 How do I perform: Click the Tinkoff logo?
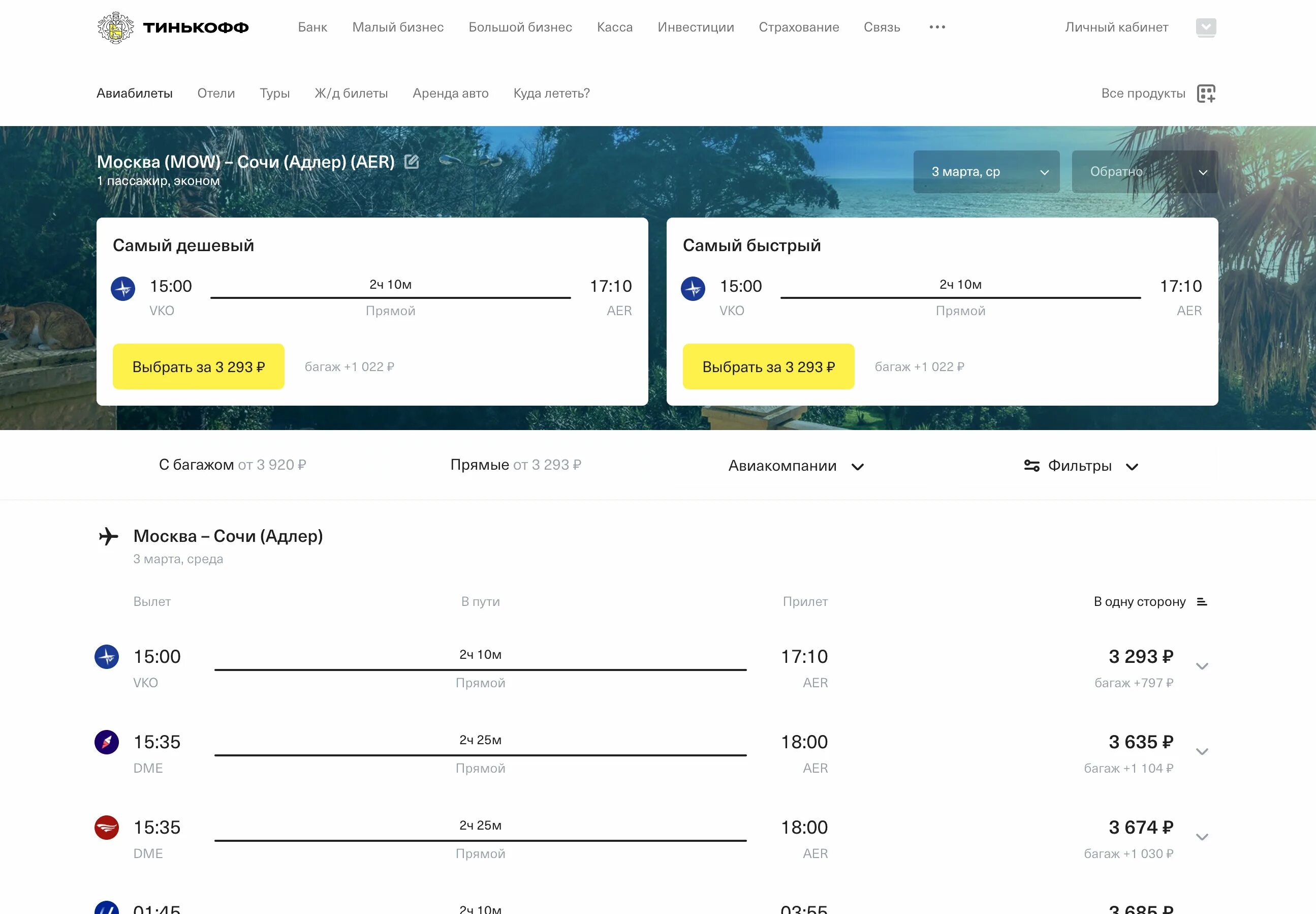[x=173, y=27]
